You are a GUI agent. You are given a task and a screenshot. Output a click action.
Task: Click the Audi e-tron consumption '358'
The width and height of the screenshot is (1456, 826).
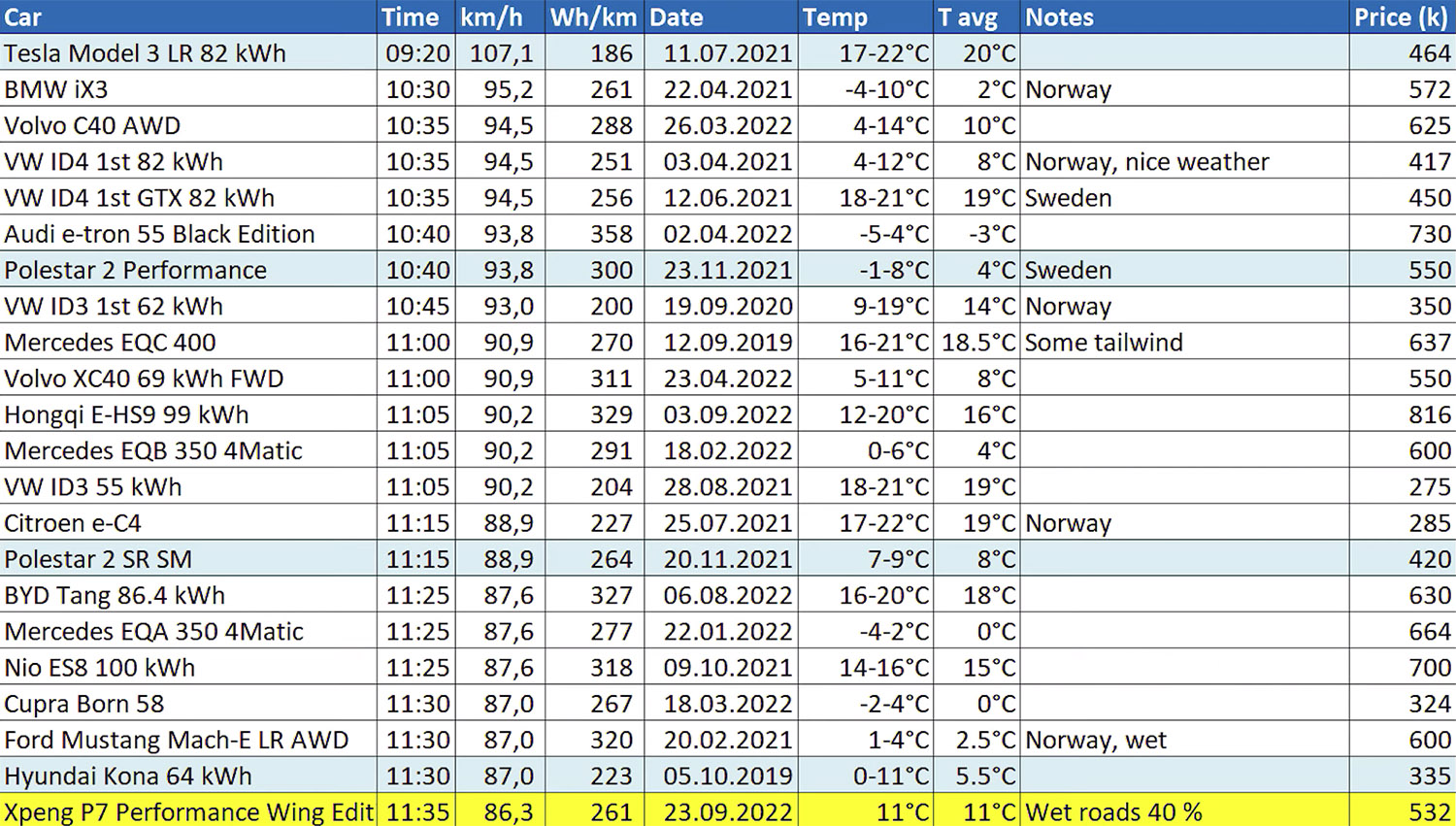[595, 233]
